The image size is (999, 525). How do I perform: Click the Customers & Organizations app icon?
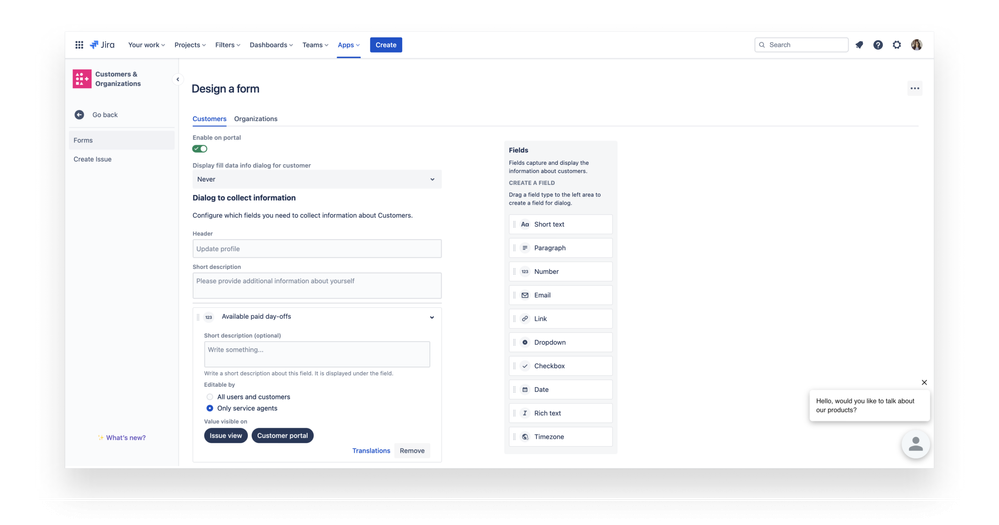[82, 78]
